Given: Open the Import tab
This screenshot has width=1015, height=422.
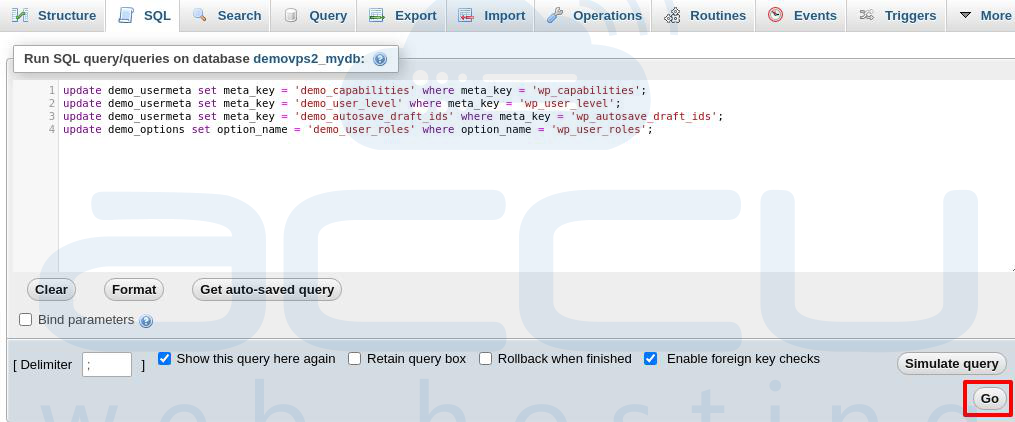Looking at the screenshot, I should click(x=491, y=16).
